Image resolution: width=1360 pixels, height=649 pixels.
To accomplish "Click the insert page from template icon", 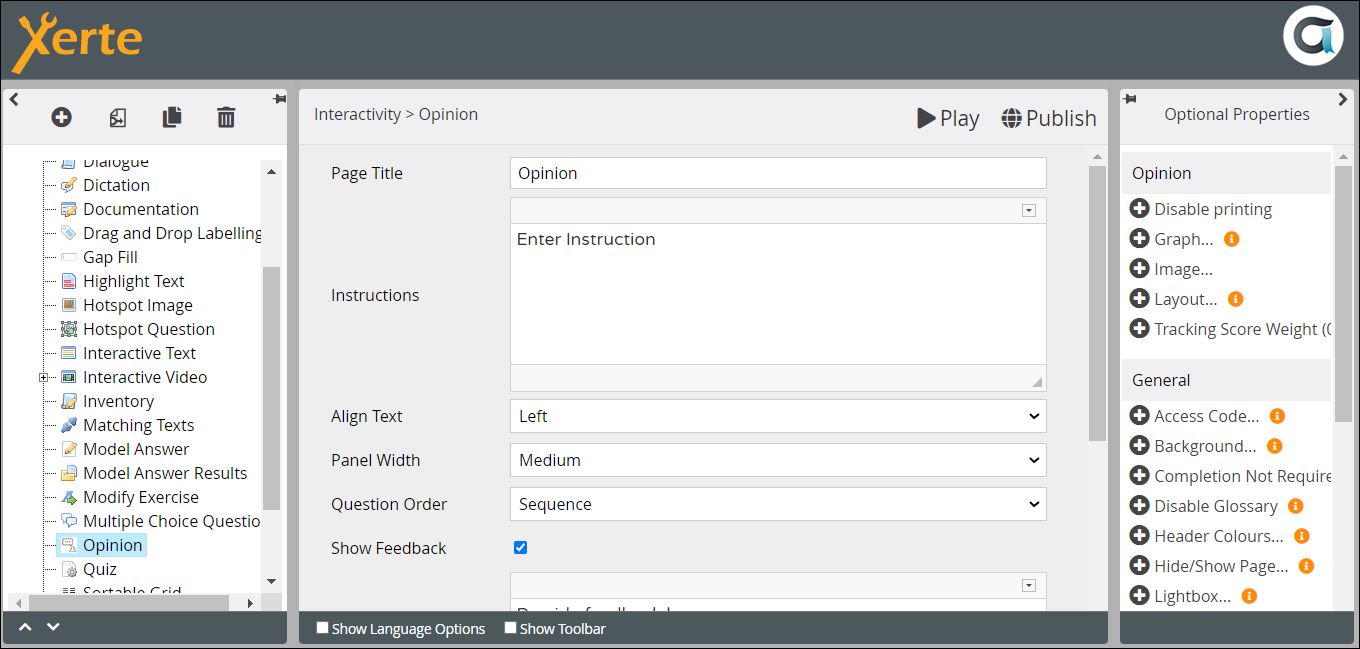I will (117, 117).
